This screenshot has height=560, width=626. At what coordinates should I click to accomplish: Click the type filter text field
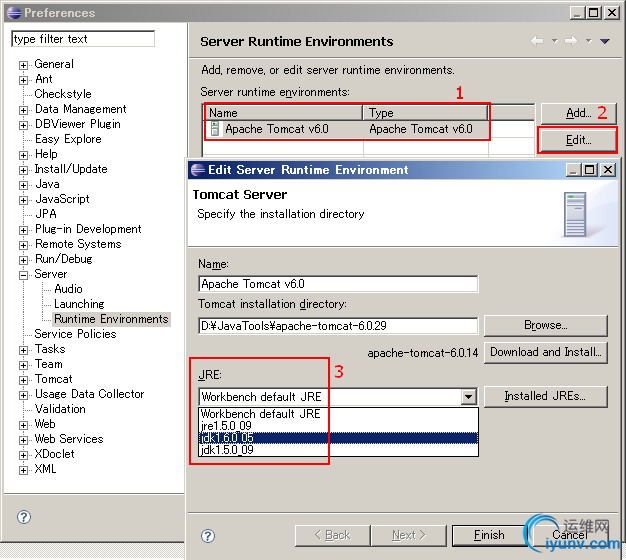pyautogui.click(x=83, y=39)
